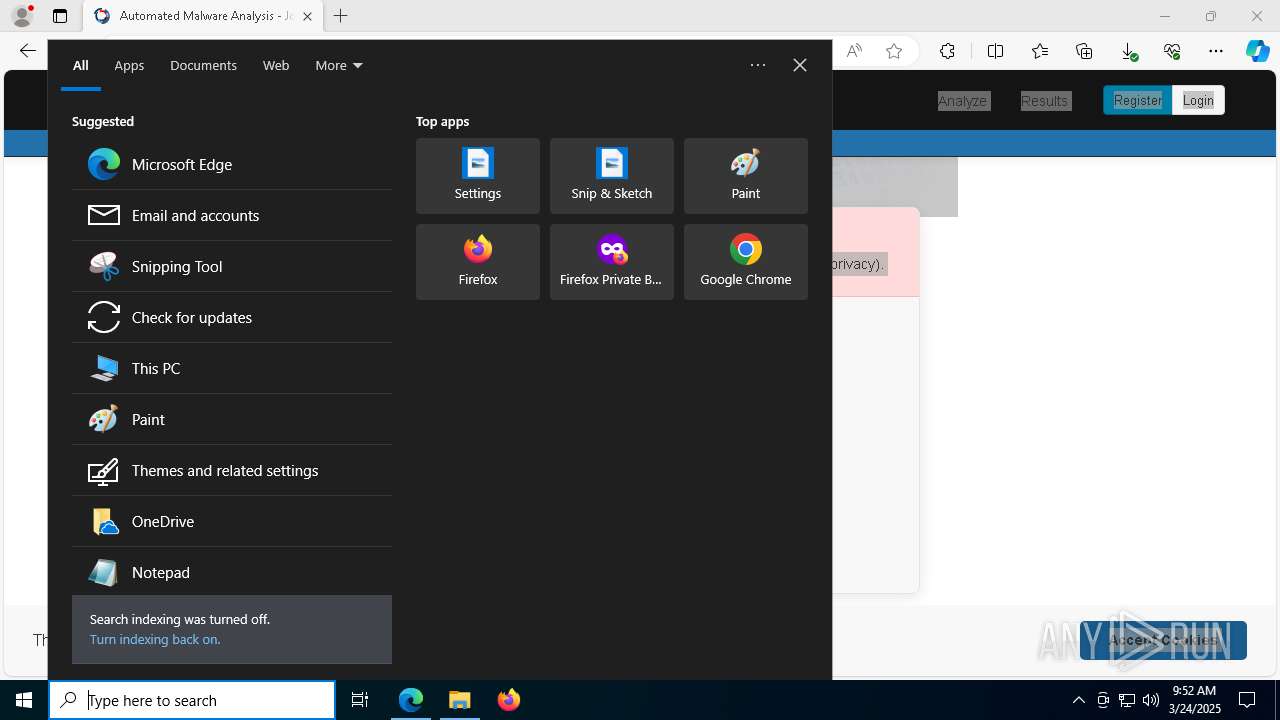
Task: Click the Accept Cookies button
Action: click(x=1163, y=640)
